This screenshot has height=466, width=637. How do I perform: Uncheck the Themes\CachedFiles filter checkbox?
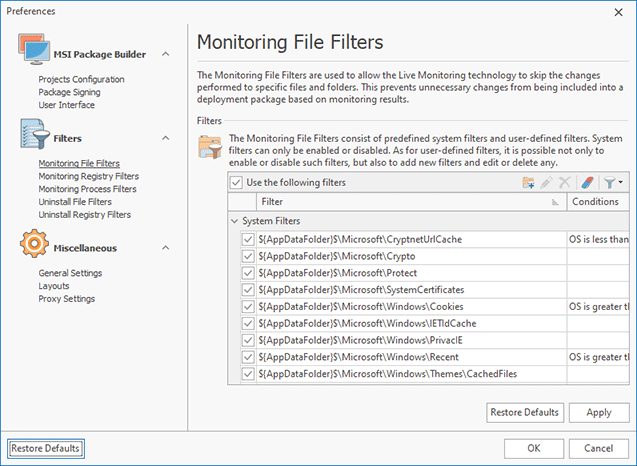tap(248, 374)
